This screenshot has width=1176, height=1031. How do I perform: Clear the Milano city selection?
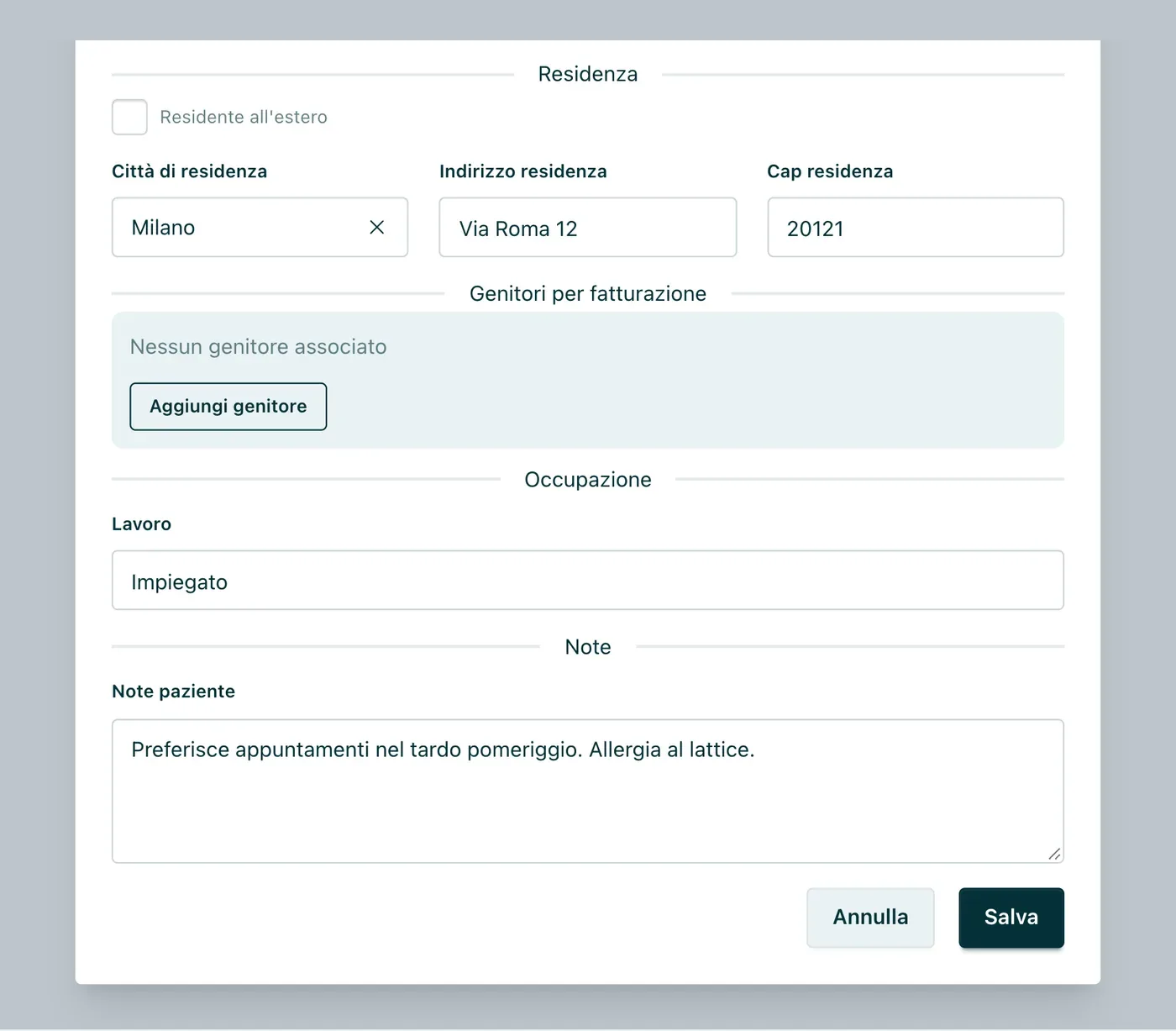[377, 228]
